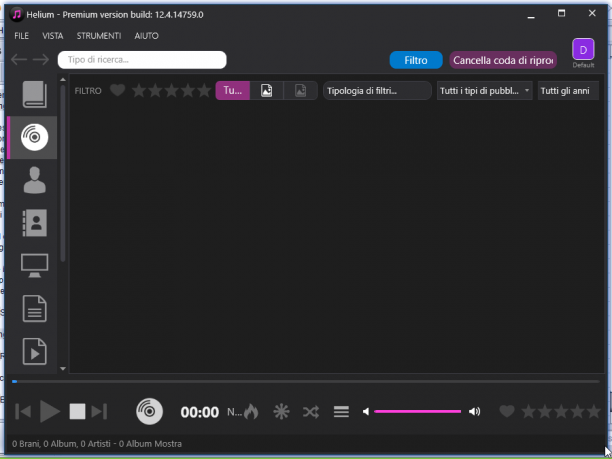
Task: Skip to next track
Action: coord(99,412)
